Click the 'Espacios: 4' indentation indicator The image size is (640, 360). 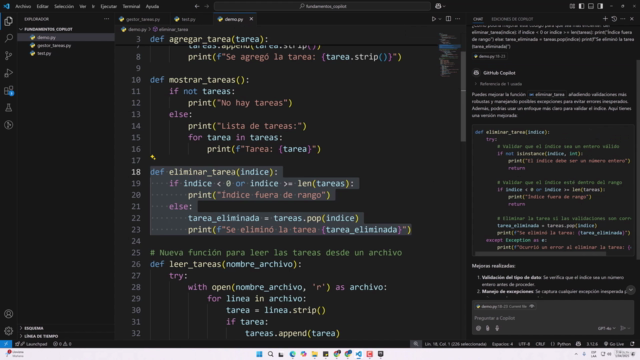pos(502,344)
